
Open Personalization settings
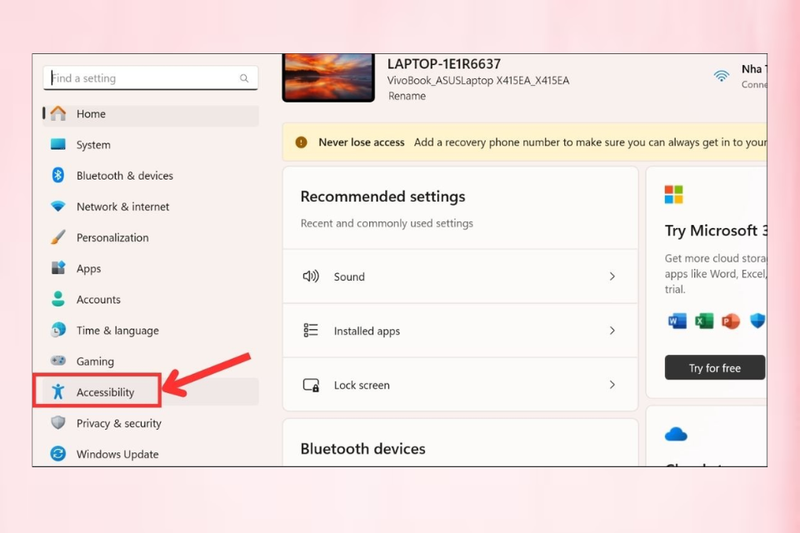151,237
